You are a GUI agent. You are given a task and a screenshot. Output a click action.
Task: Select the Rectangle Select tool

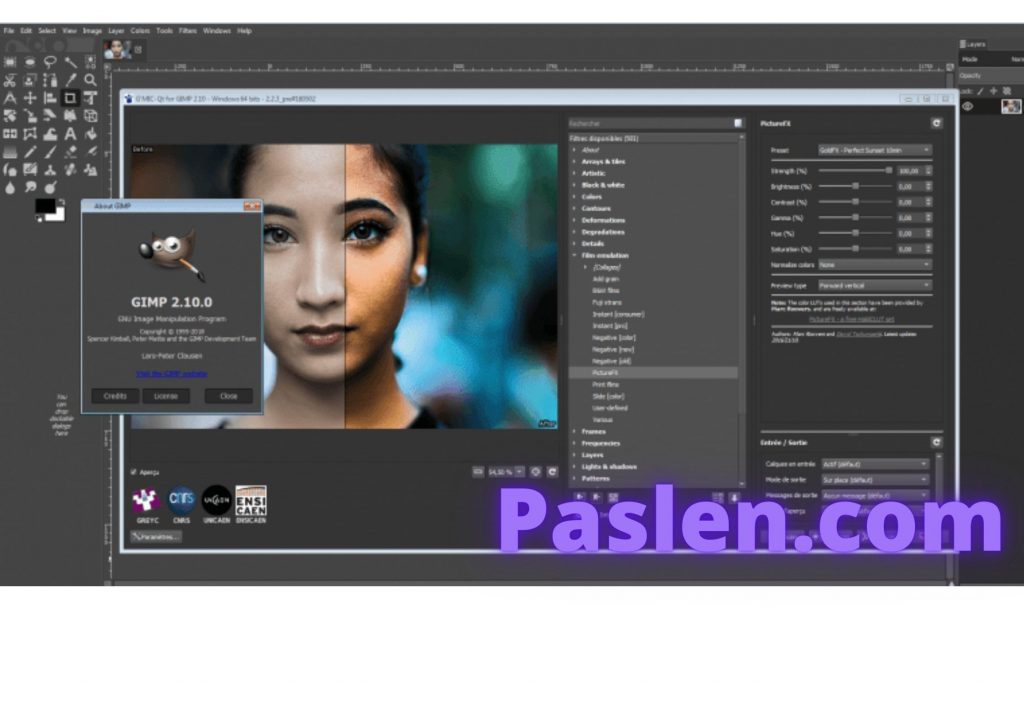(x=10, y=63)
